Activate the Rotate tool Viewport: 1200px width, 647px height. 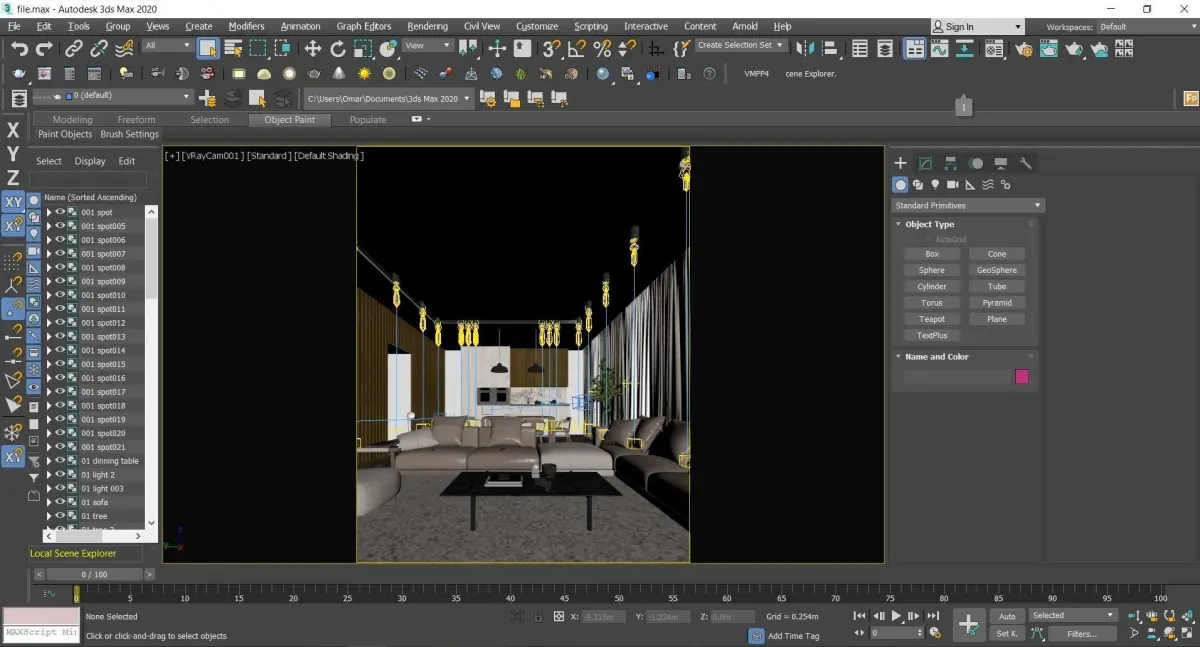tap(338, 48)
